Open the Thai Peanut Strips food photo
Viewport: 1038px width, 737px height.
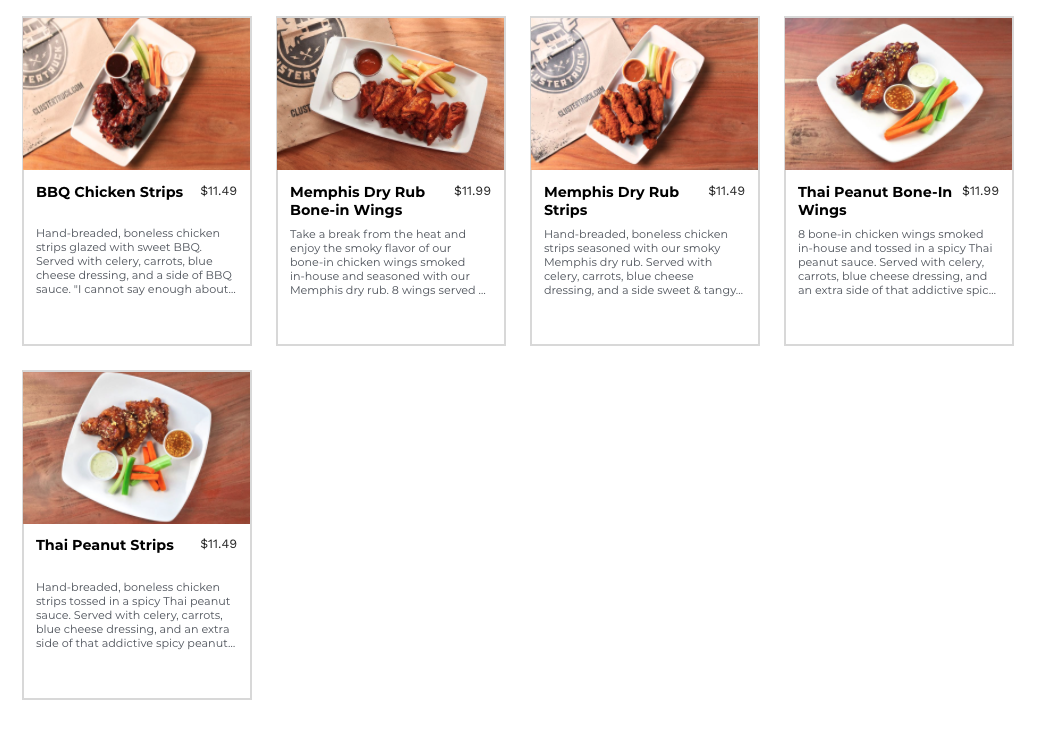(x=136, y=448)
